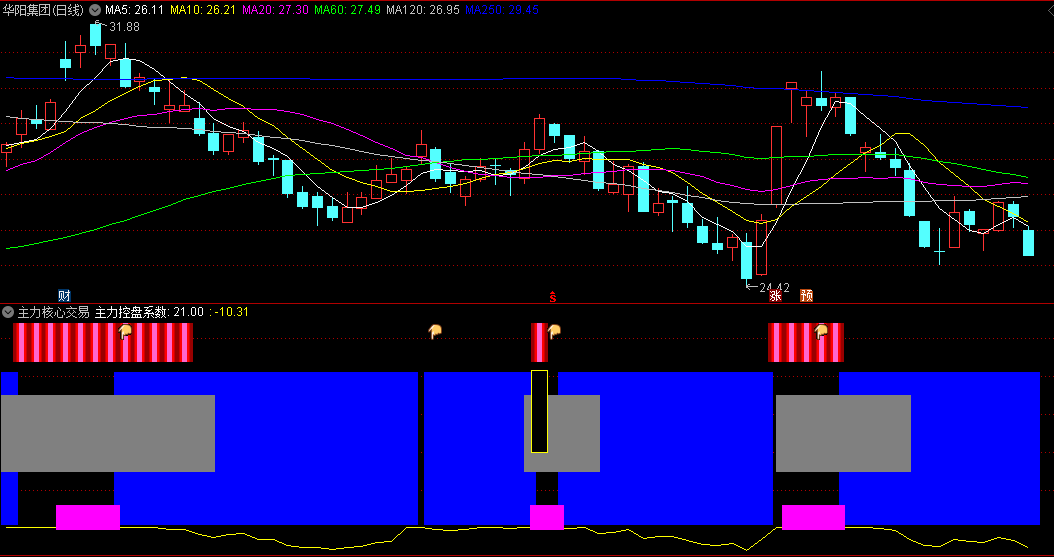Click the MA250: 29.45 label
Image resolution: width=1054 pixels, height=557 pixels.
[x=501, y=10]
